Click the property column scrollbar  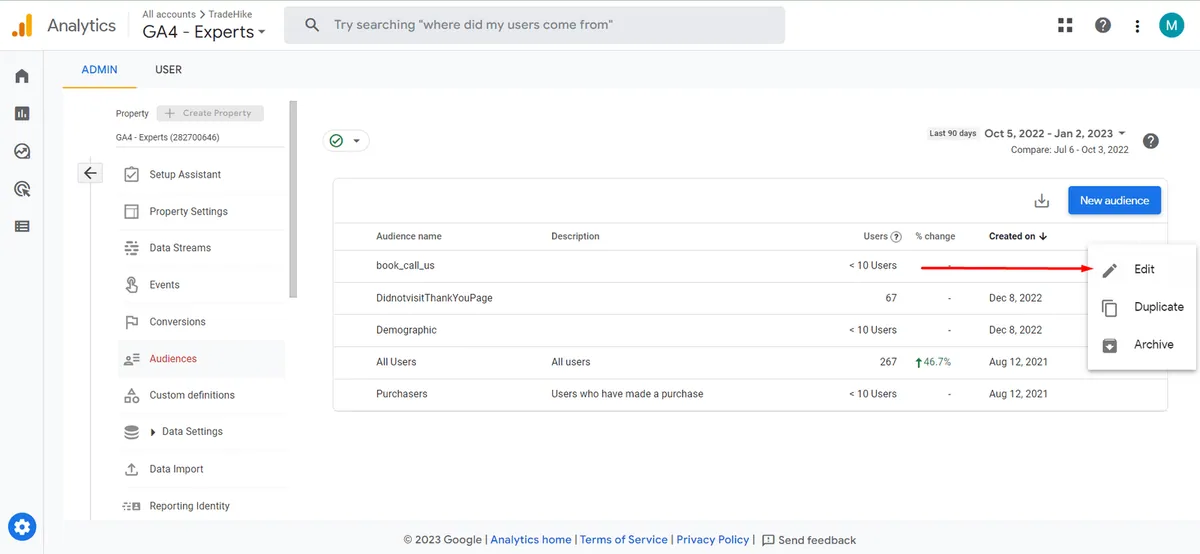(293, 199)
